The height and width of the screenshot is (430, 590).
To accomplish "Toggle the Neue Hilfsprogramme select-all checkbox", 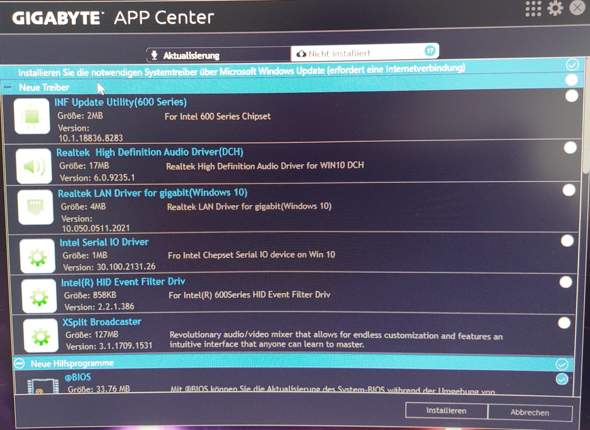I will click(x=561, y=364).
